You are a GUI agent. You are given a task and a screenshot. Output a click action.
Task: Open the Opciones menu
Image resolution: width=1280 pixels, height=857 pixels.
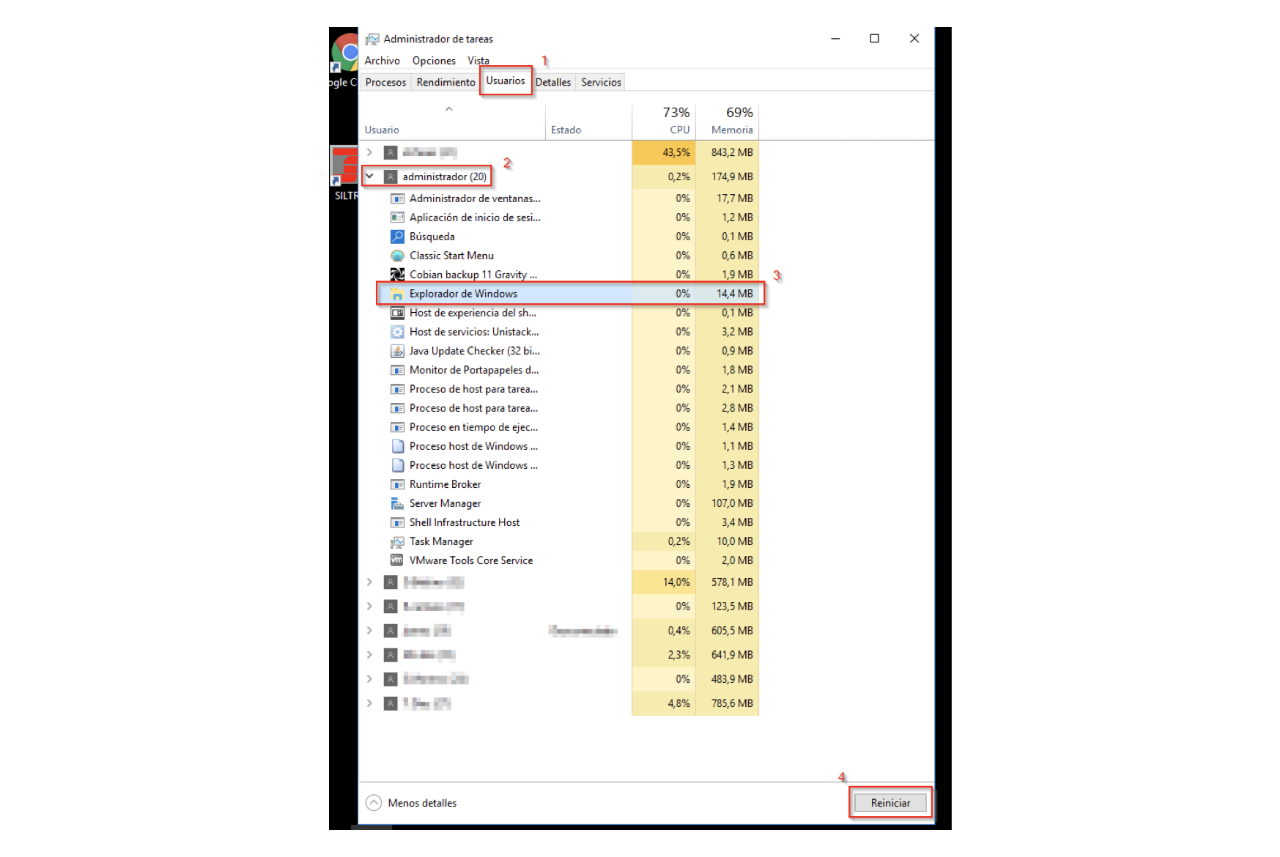(433, 61)
